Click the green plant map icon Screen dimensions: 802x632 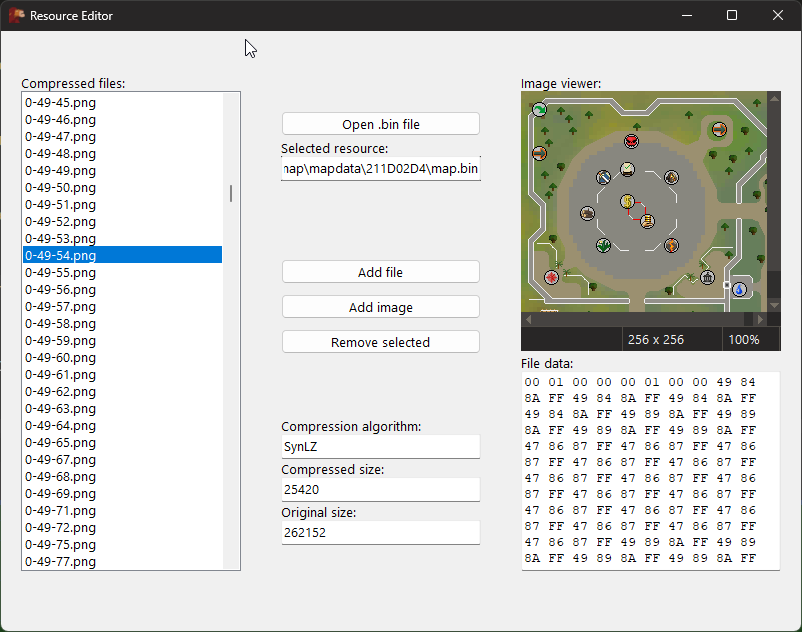pyautogui.click(x=604, y=245)
